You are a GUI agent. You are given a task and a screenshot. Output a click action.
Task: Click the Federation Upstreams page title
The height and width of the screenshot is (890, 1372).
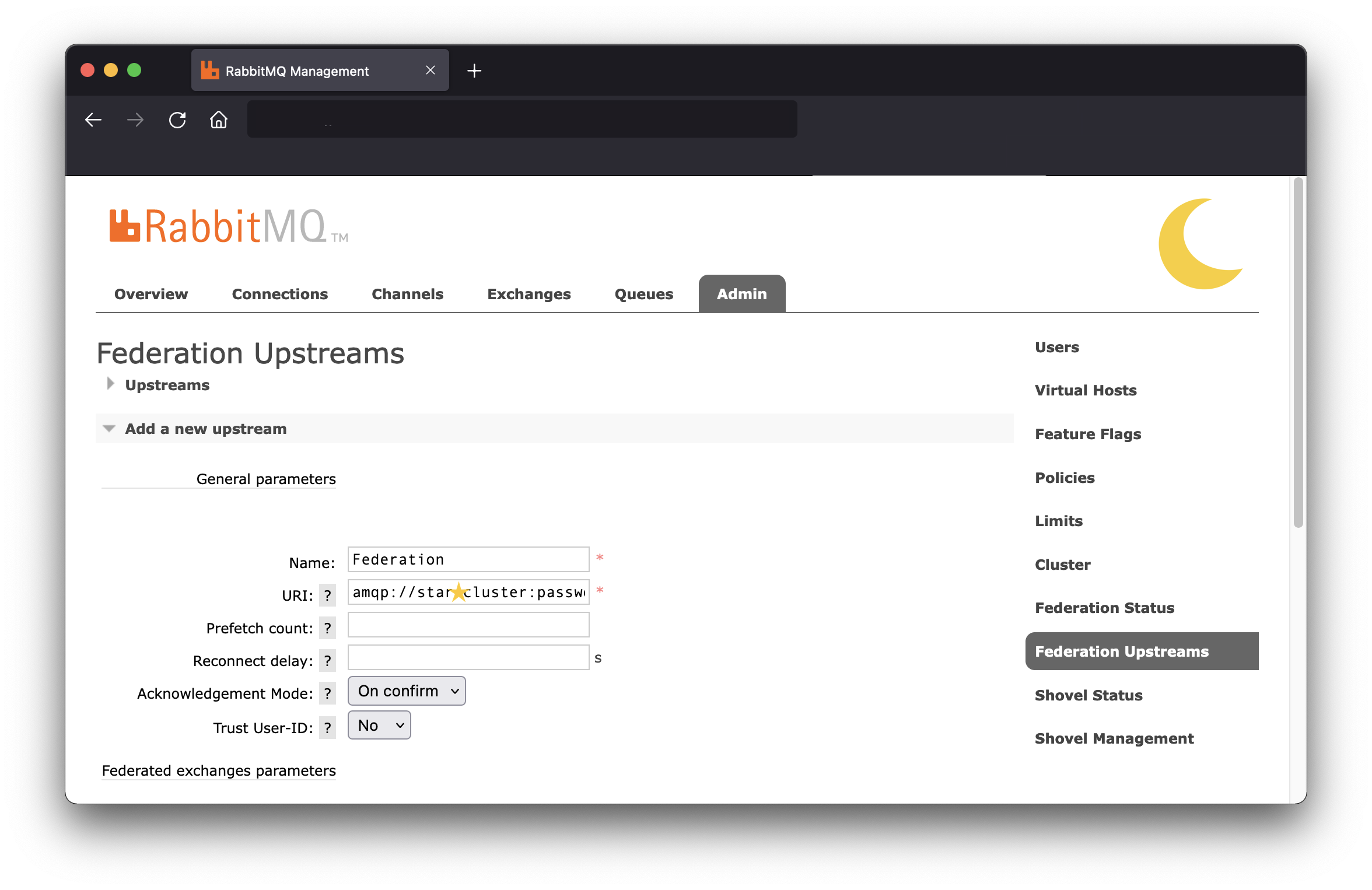pos(250,353)
